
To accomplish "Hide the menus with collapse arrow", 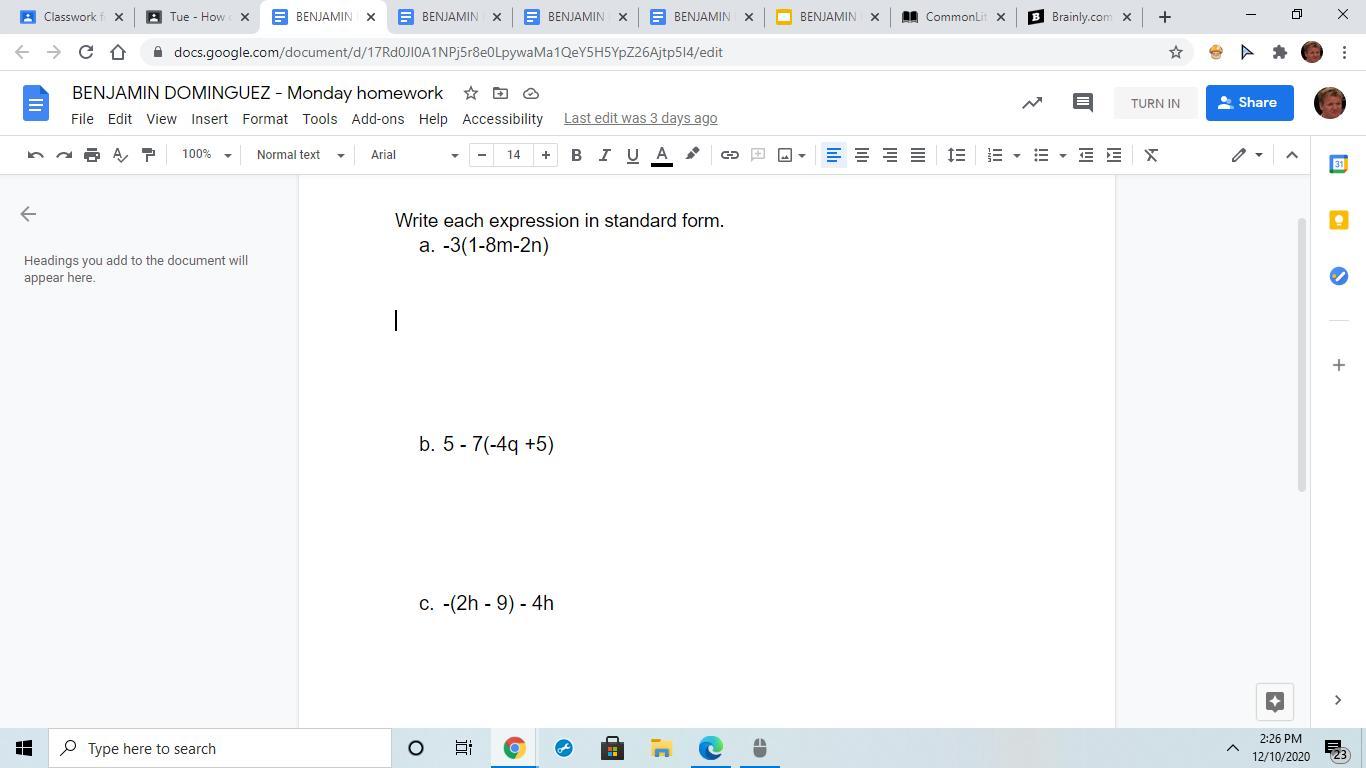I will [1291, 155].
